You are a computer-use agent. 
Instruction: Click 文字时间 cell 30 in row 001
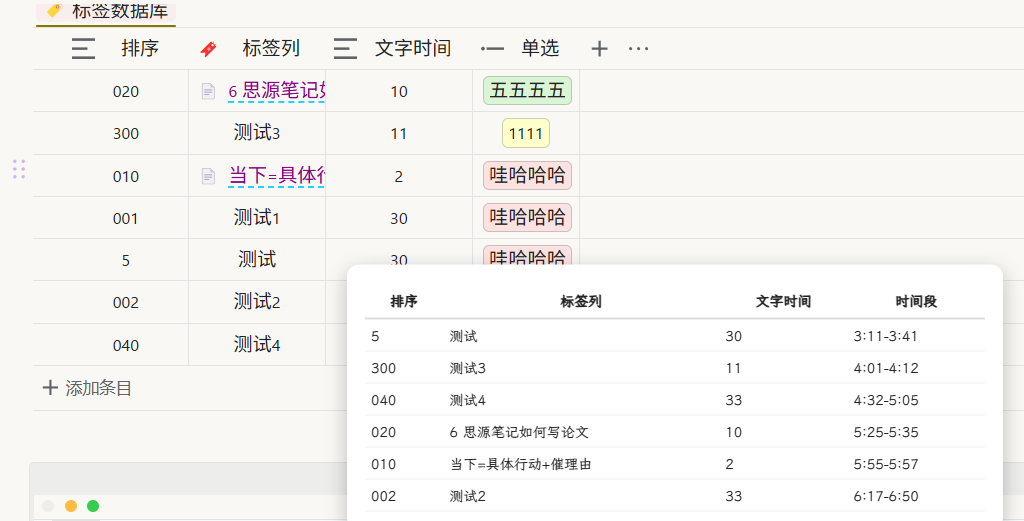[399, 218]
